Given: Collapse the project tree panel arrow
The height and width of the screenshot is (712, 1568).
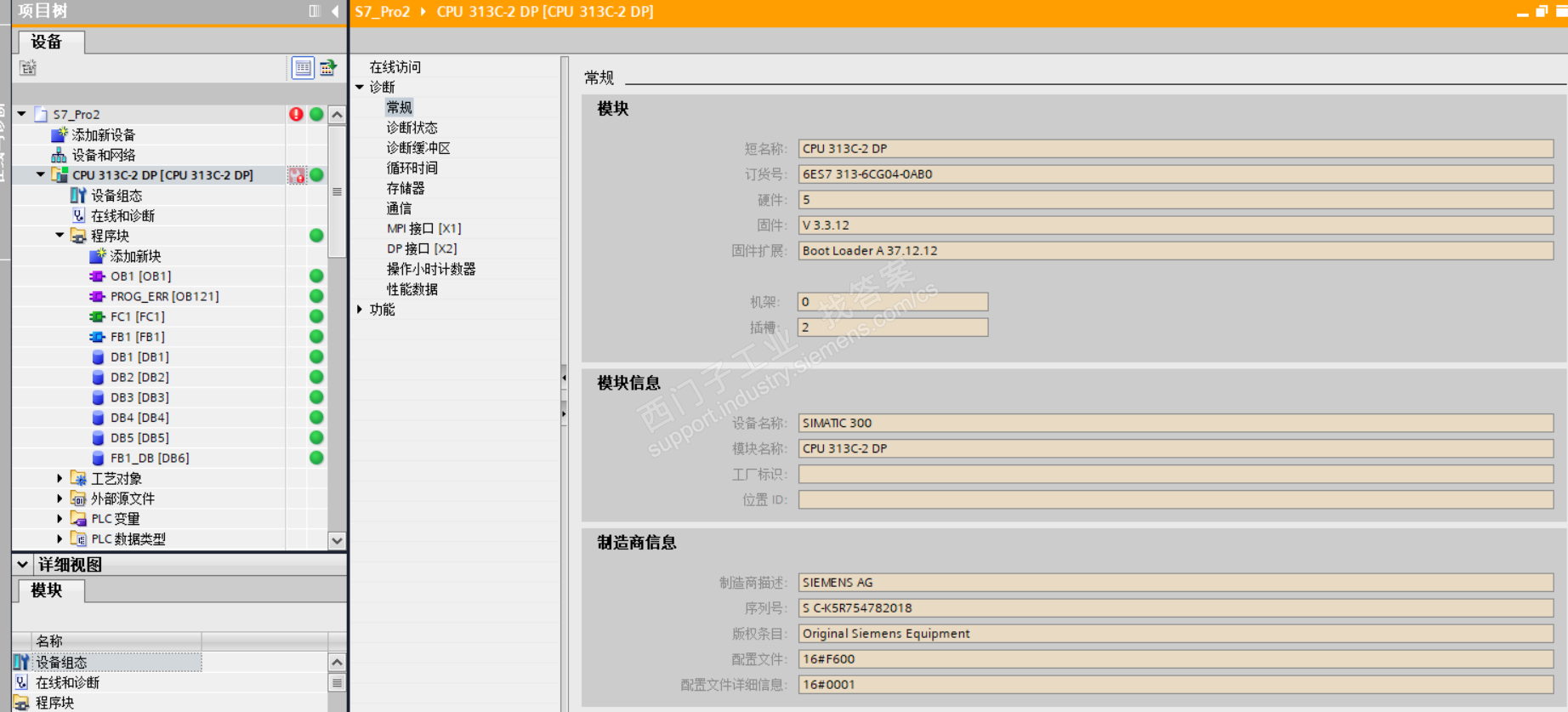Looking at the screenshot, I should point(335,11).
